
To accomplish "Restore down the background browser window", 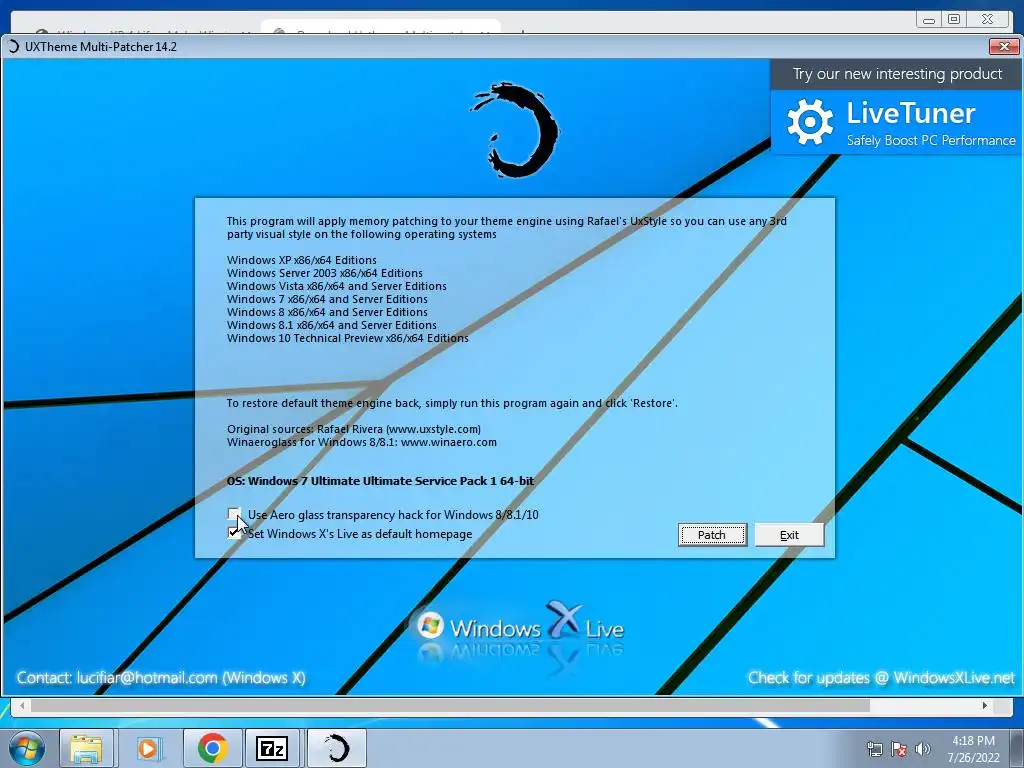I will [954, 20].
